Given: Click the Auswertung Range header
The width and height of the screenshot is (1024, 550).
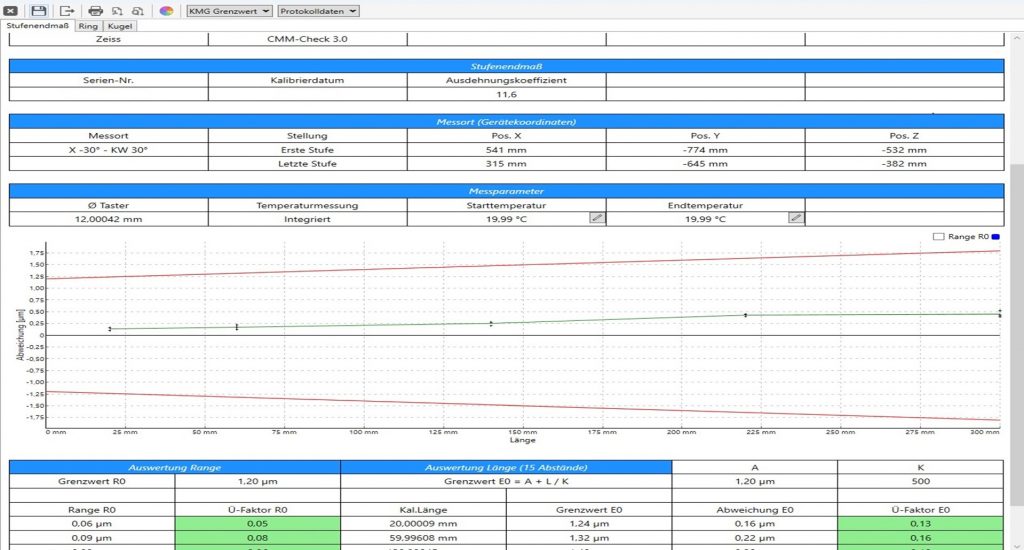Looking at the screenshot, I should tap(175, 467).
